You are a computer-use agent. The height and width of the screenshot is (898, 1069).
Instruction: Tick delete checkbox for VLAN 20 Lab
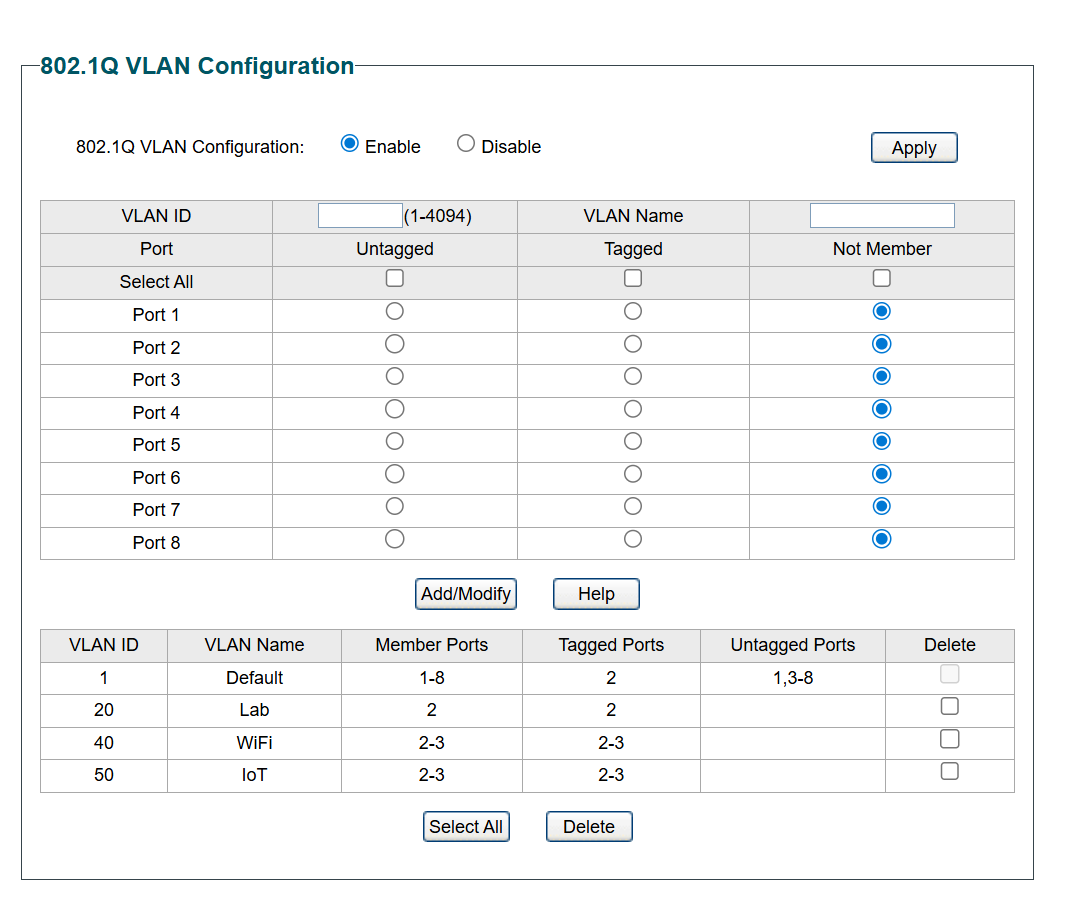pyautogui.click(x=950, y=706)
